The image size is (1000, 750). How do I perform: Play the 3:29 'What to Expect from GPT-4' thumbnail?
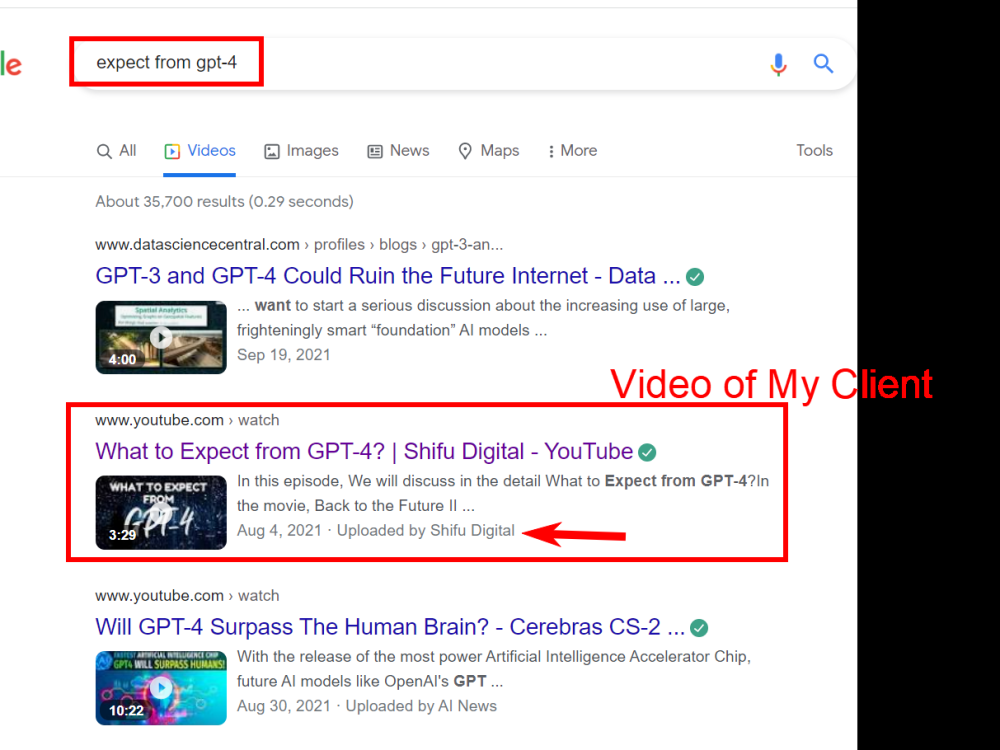(x=161, y=513)
